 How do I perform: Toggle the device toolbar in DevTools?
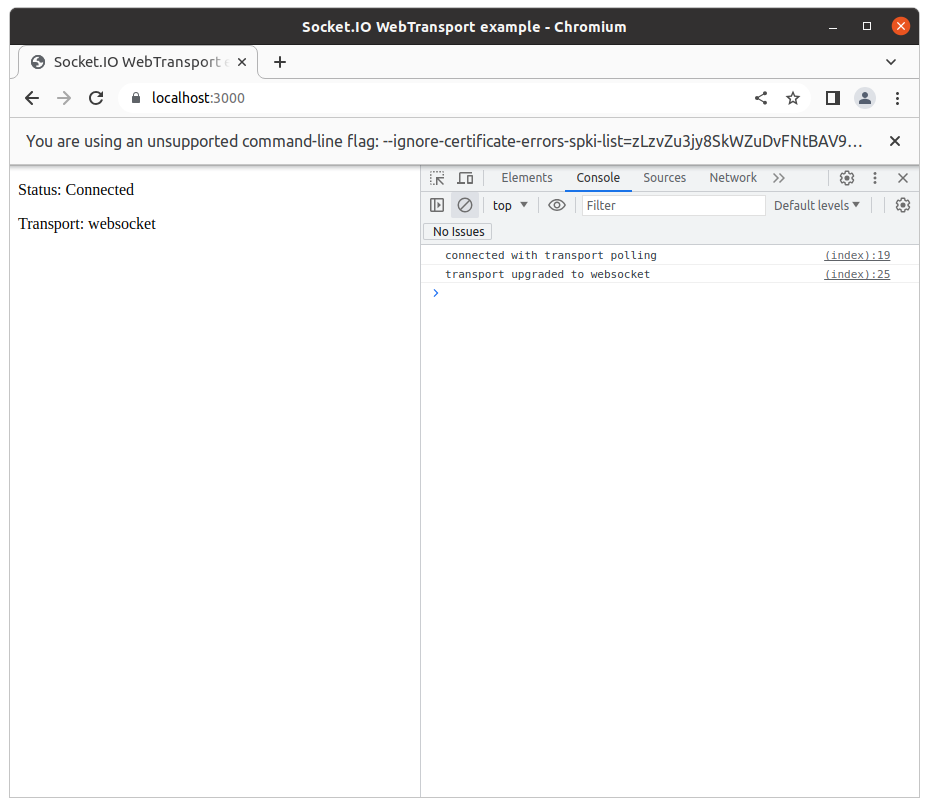[465, 177]
